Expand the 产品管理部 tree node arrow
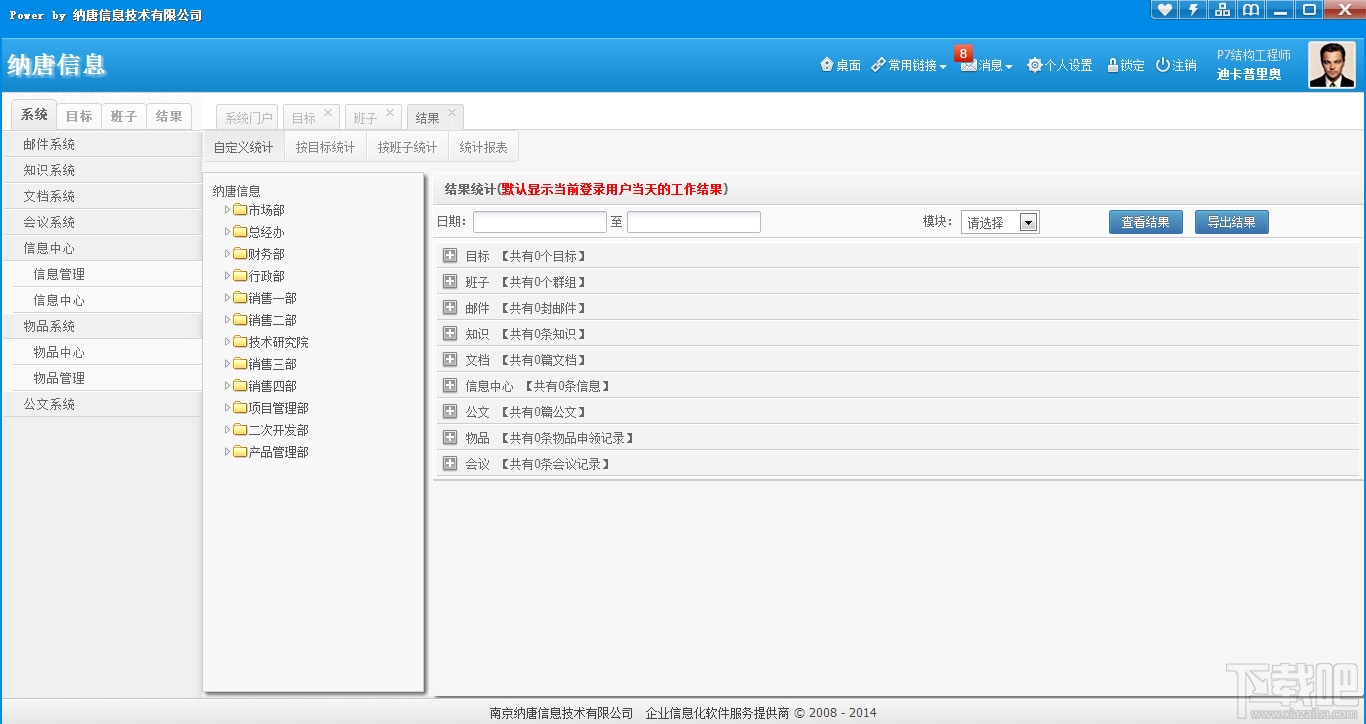Screen dimensions: 1366x724 [228, 452]
